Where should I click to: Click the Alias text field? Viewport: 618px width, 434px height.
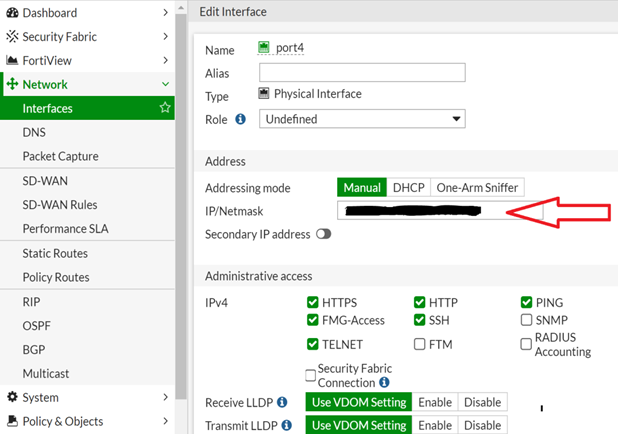coord(362,72)
